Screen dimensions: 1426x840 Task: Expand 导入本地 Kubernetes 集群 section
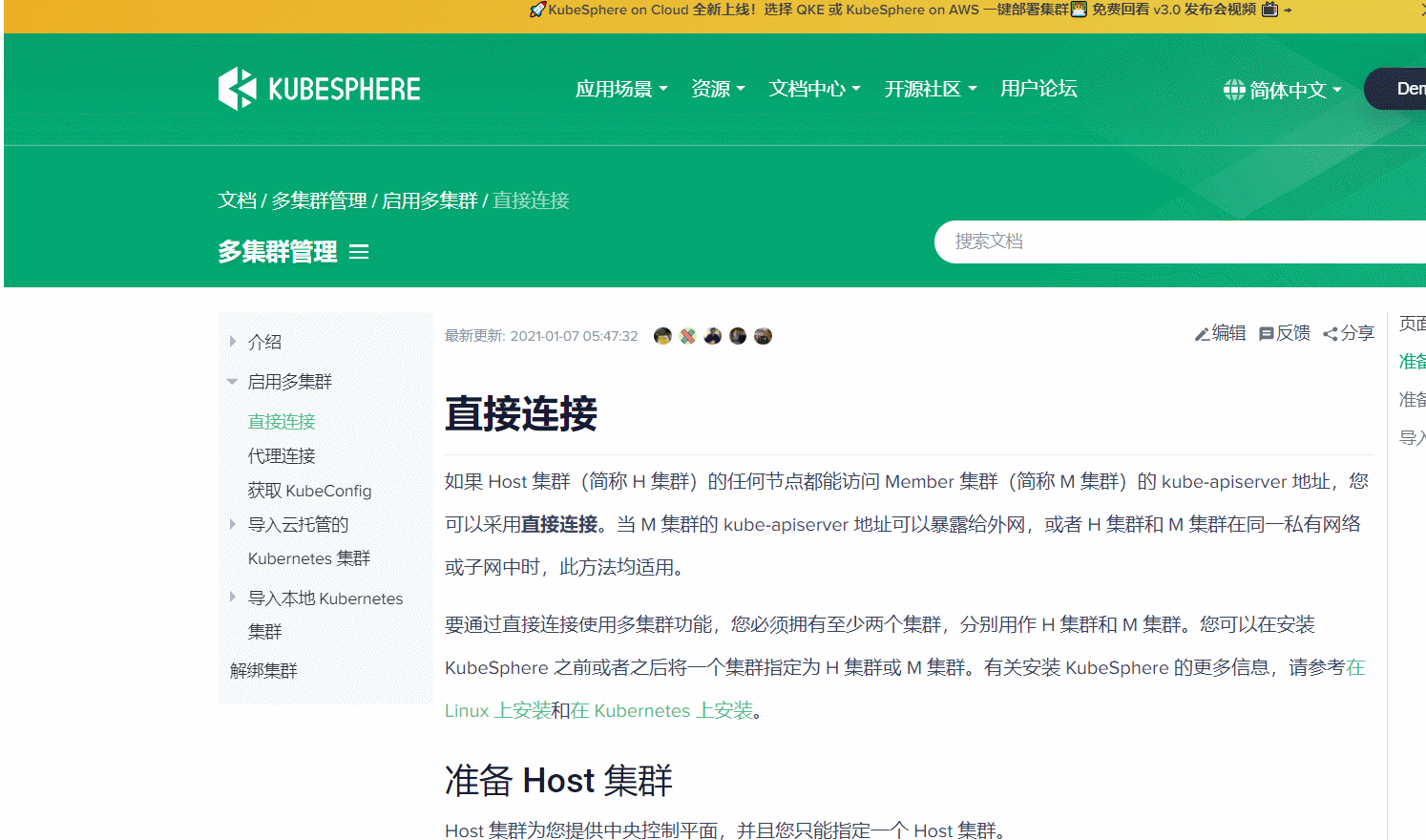[232, 598]
